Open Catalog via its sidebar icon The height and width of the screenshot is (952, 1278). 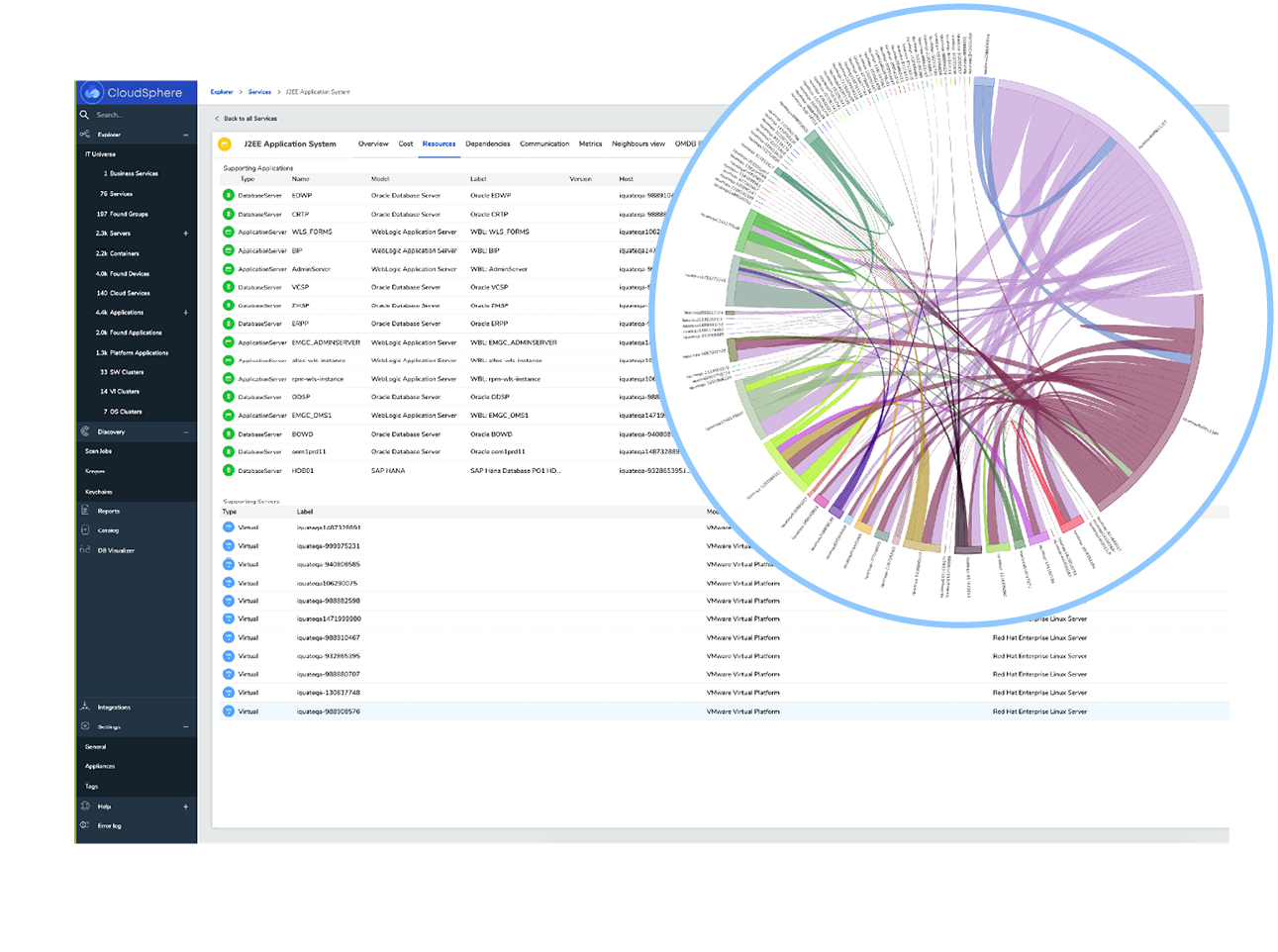pos(85,530)
